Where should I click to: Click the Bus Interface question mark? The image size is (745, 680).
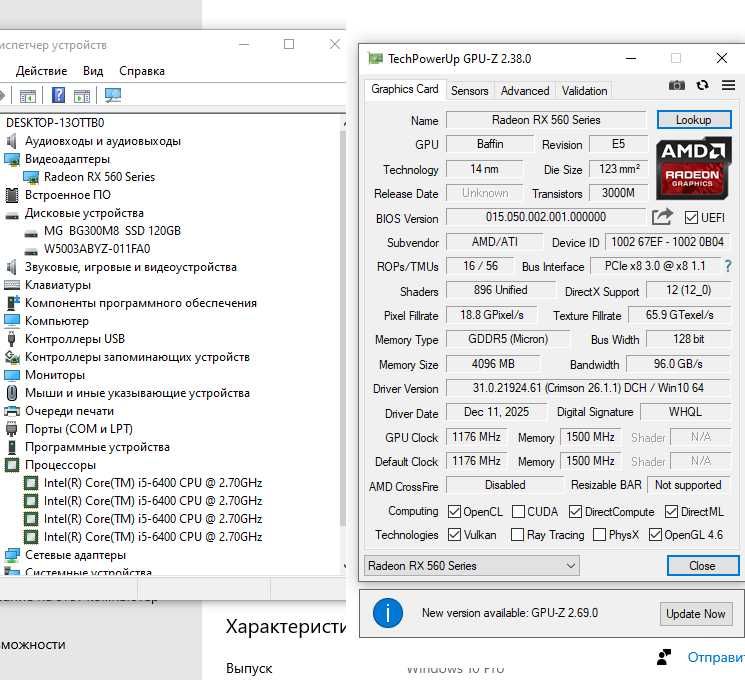pos(728,266)
